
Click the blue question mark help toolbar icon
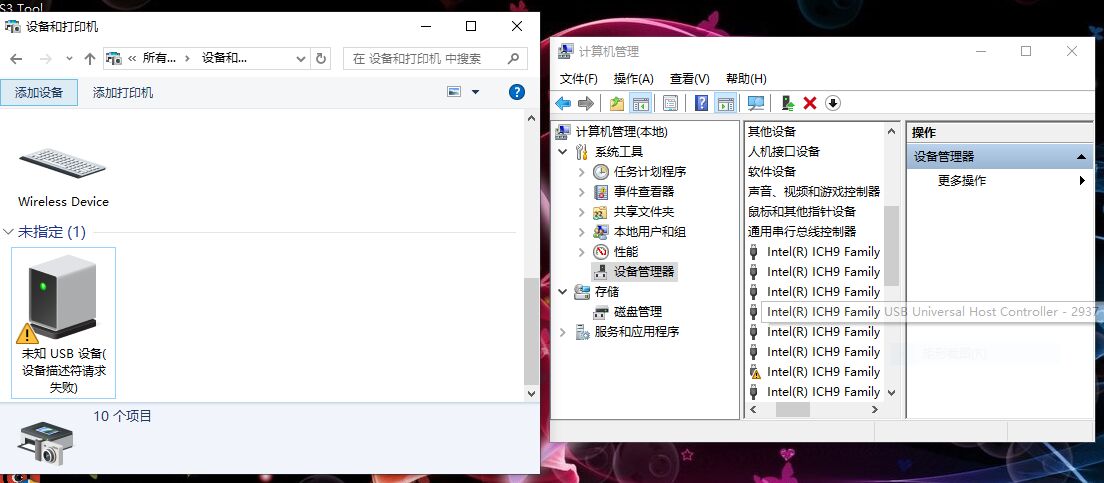pyautogui.click(x=701, y=103)
